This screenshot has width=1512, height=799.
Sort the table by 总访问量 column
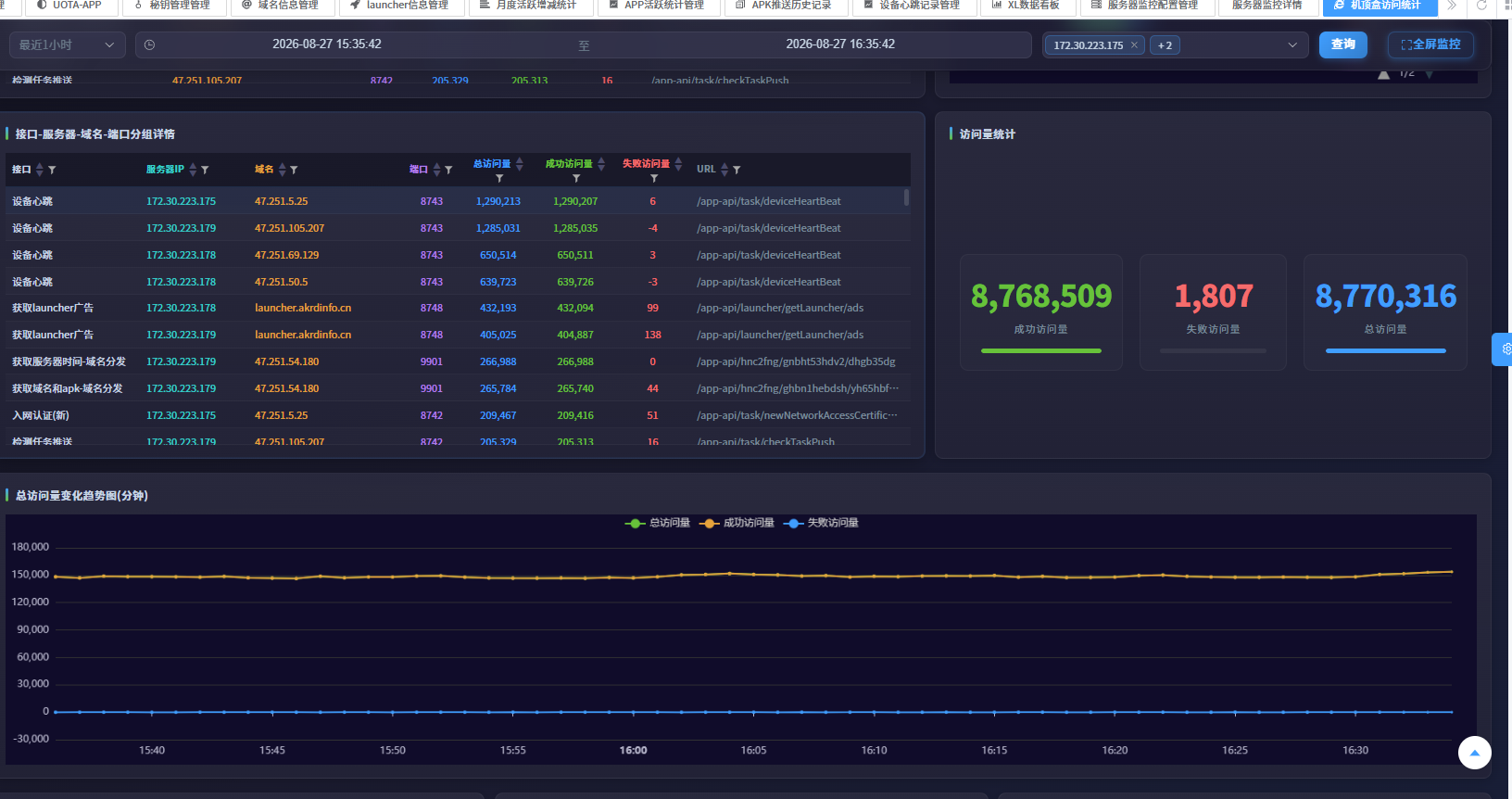[520, 164]
